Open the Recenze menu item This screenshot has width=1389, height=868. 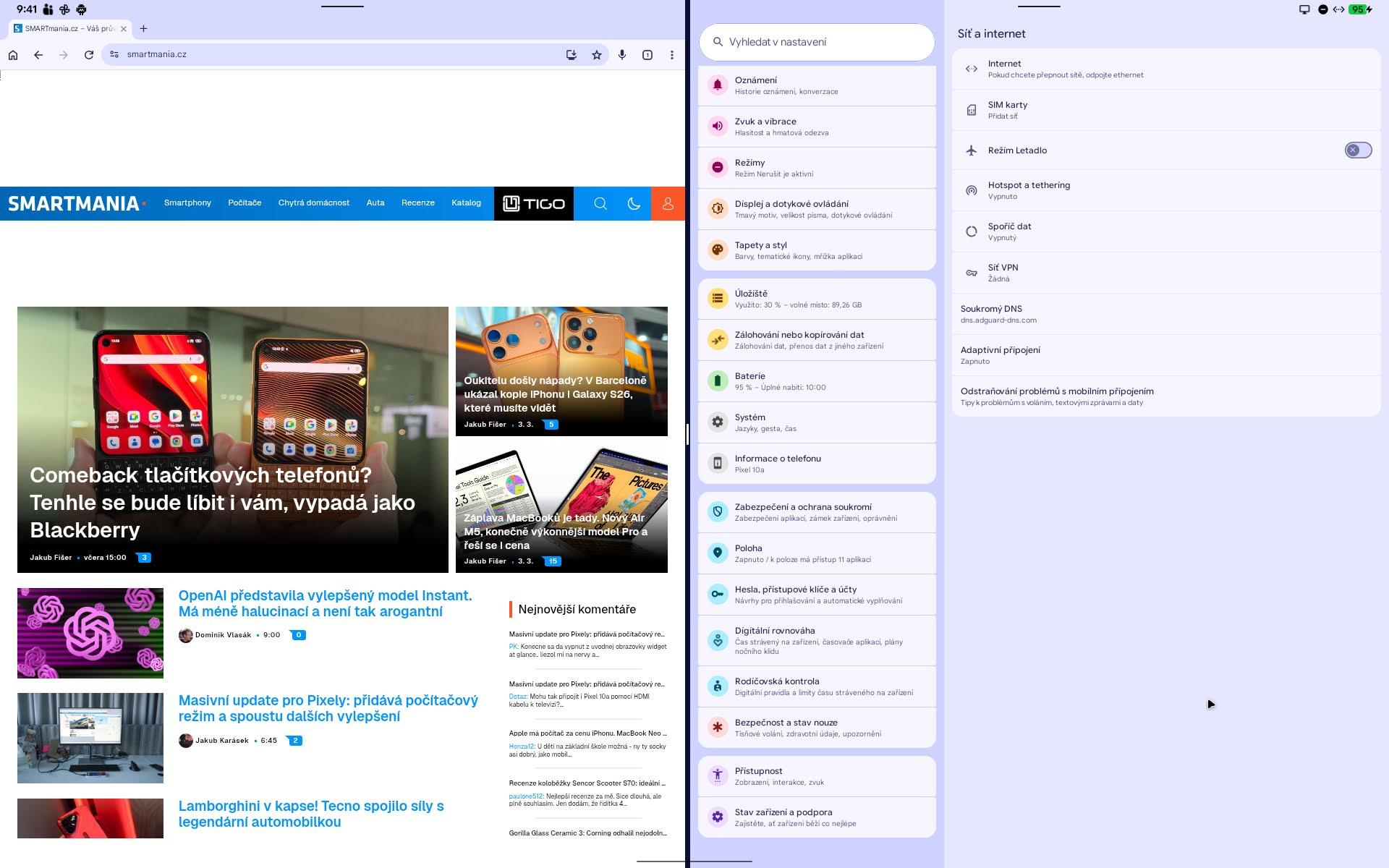(417, 203)
